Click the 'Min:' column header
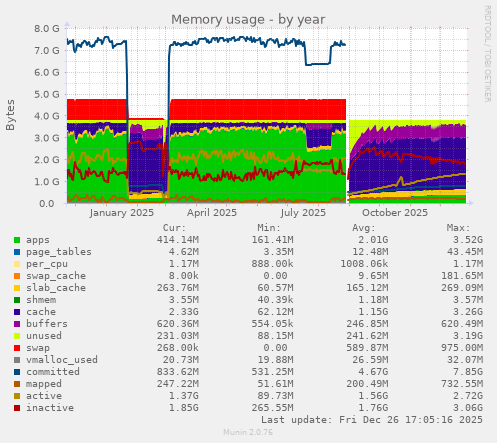 269,228
